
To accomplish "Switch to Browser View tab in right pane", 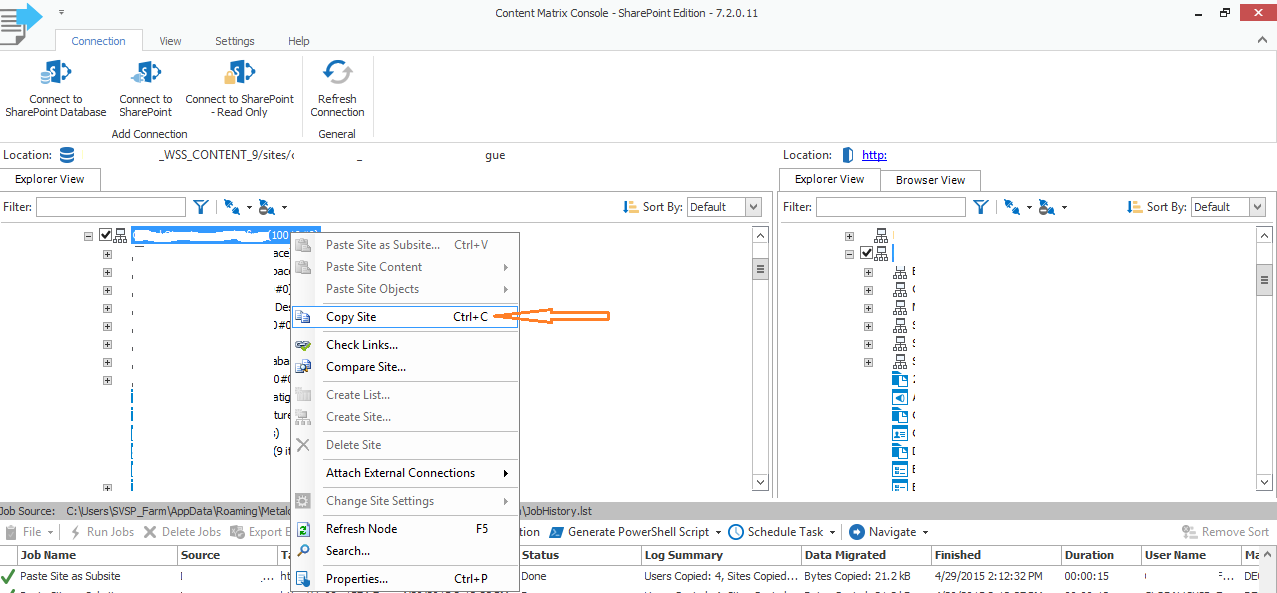I will pos(930,180).
